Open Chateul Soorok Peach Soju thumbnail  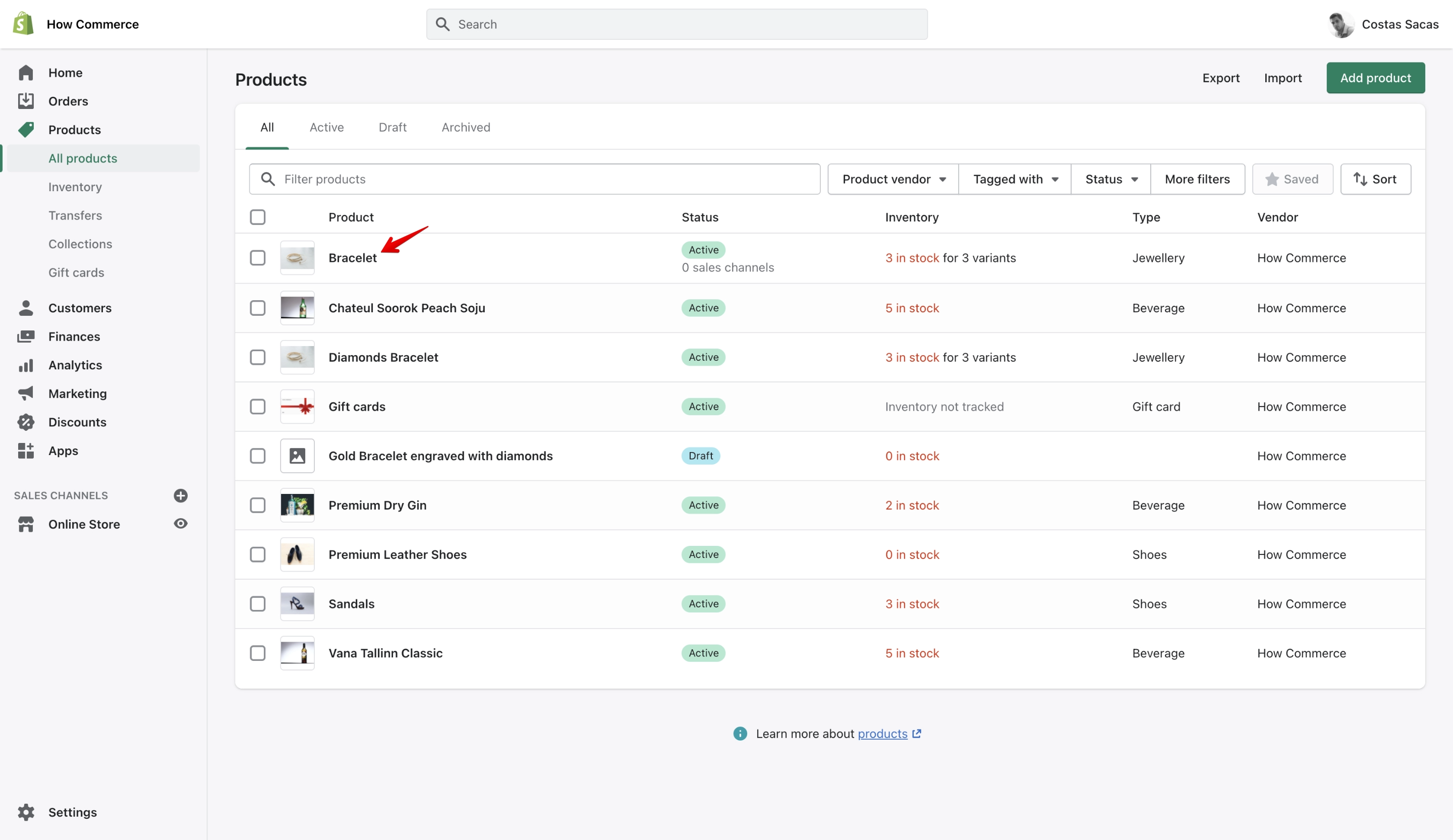(x=297, y=308)
